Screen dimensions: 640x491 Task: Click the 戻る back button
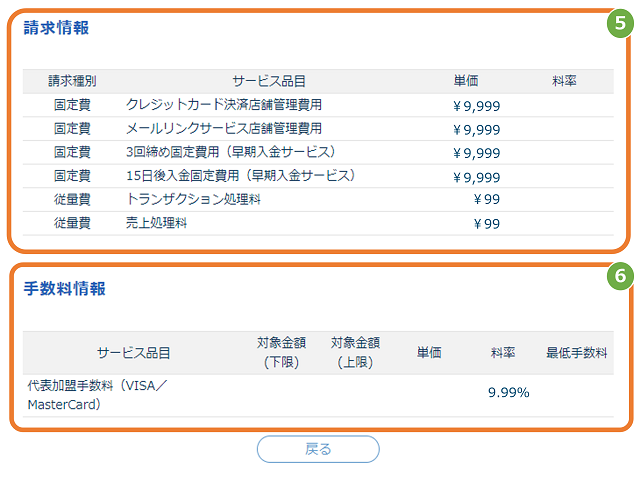click(x=318, y=449)
